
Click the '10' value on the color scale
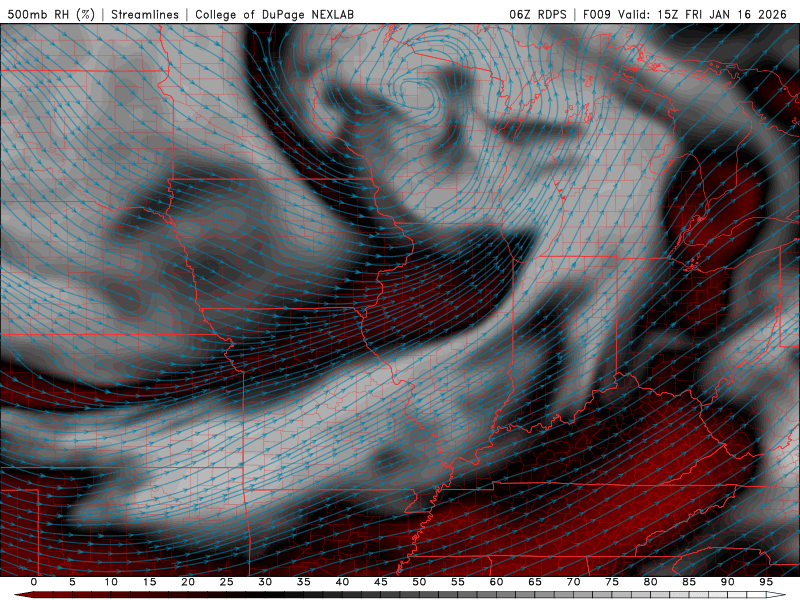point(111,582)
